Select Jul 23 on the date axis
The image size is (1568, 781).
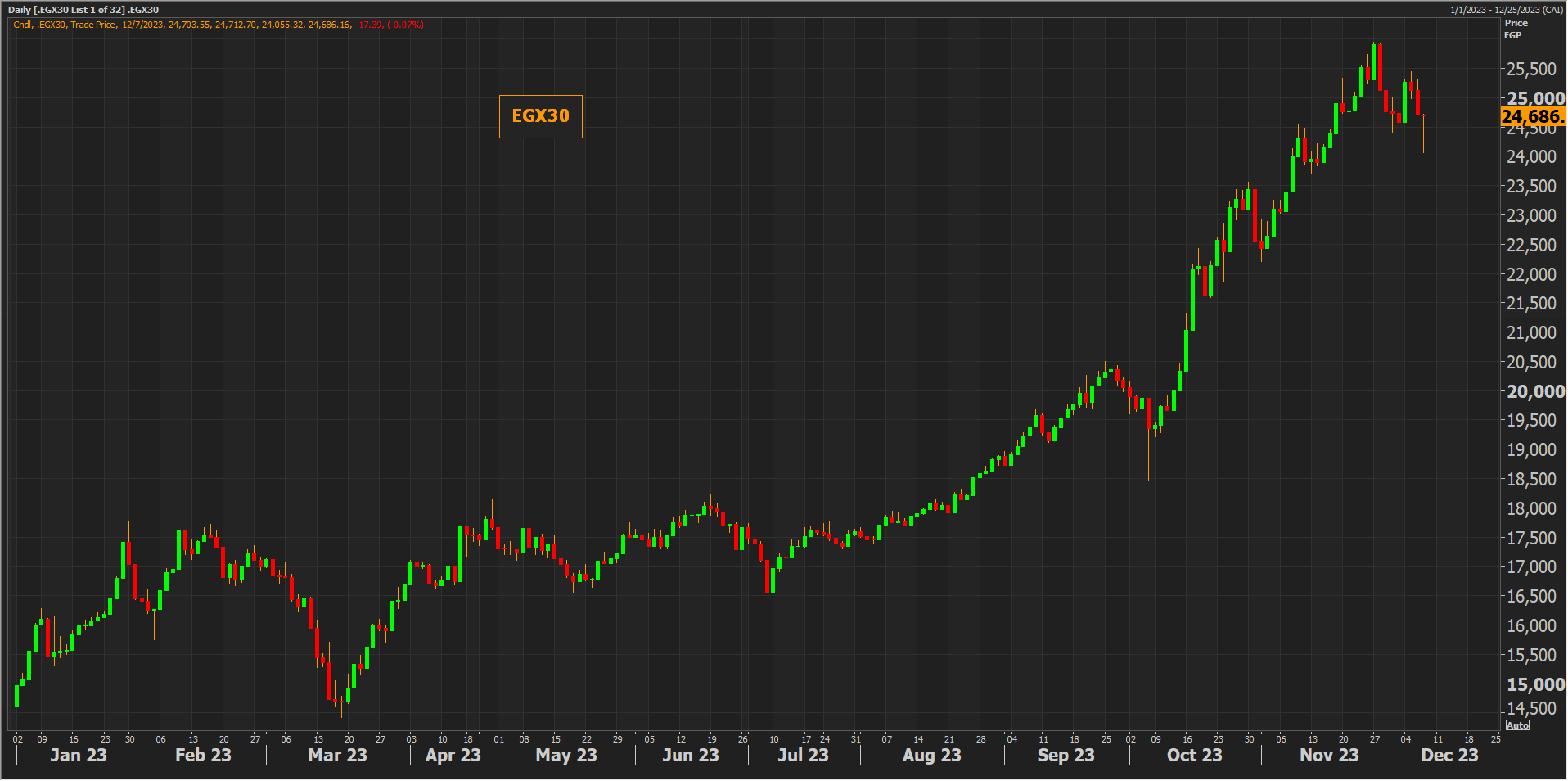point(803,755)
